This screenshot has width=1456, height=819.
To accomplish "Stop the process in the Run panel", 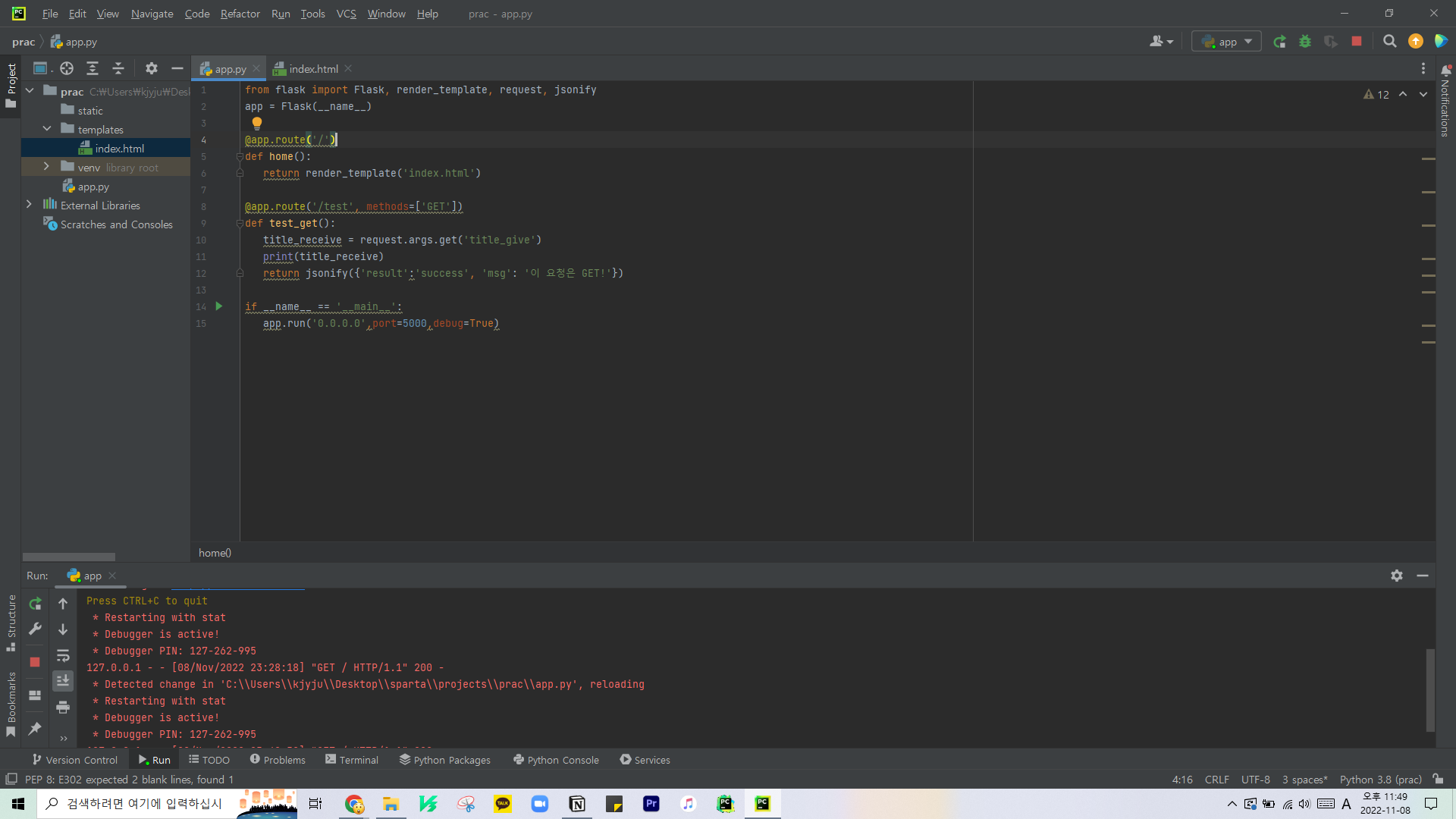I will tap(35, 662).
